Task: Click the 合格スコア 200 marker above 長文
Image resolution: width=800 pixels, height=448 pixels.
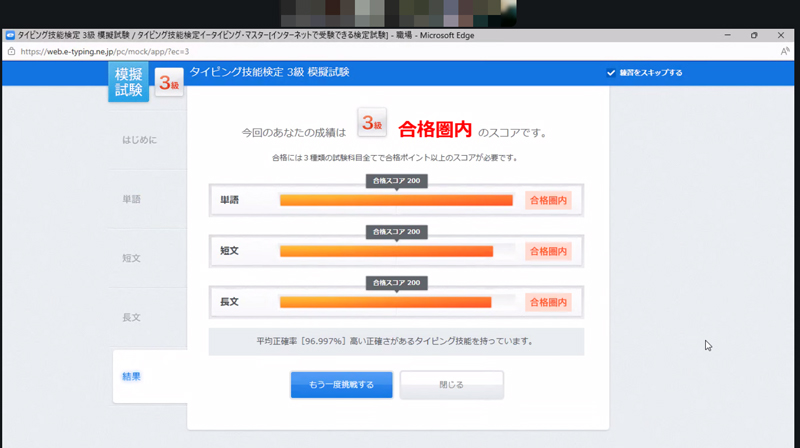Action: (x=396, y=283)
